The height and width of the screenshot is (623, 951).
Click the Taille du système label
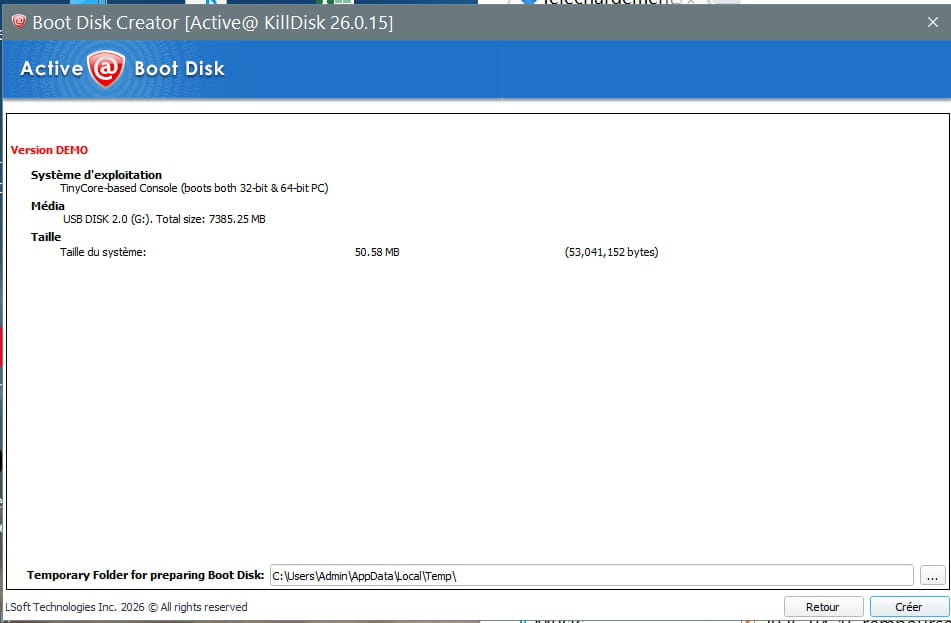pyautogui.click(x=103, y=252)
